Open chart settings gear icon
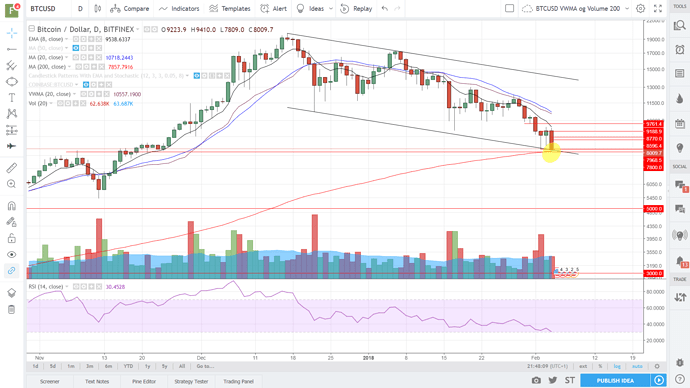Screen dimensions: 690x388 [641, 8]
